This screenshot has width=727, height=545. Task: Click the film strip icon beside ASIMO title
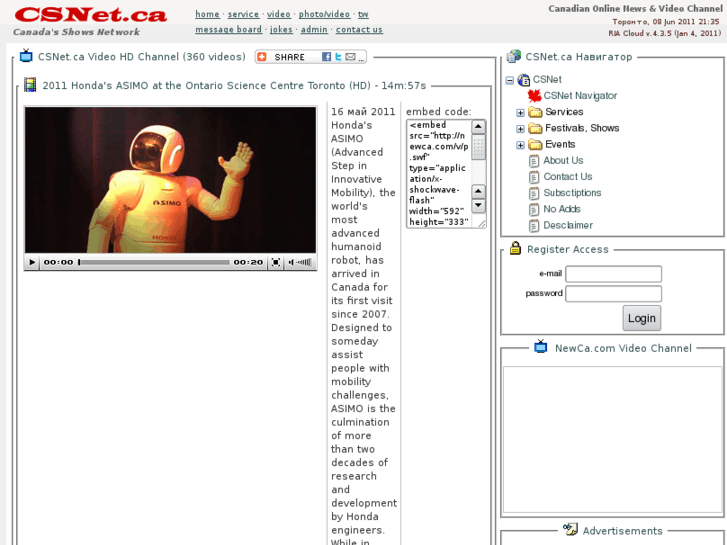pyautogui.click(x=30, y=85)
